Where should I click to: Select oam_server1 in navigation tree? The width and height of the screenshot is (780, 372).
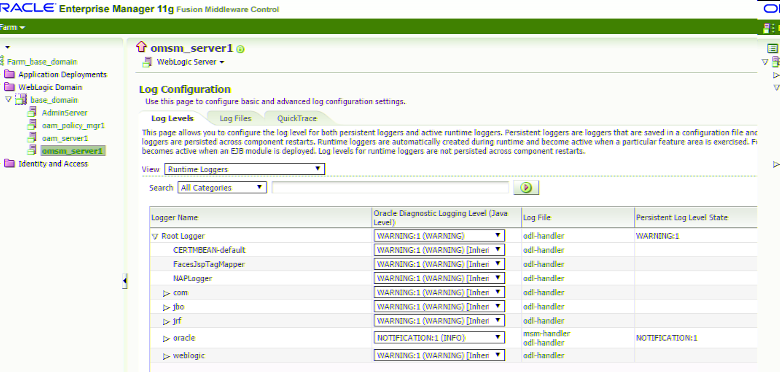pyautogui.click(x=65, y=138)
